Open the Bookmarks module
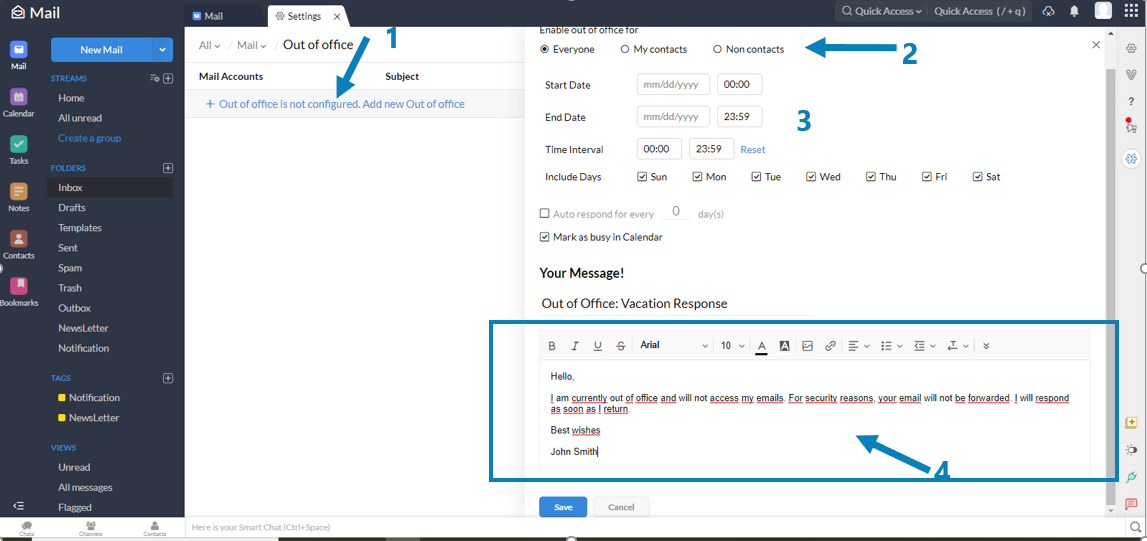Image resolution: width=1147 pixels, height=541 pixels. [19, 292]
